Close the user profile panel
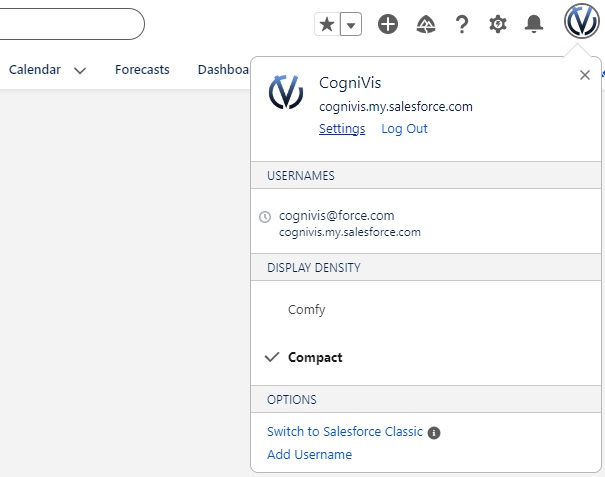 click(x=585, y=75)
